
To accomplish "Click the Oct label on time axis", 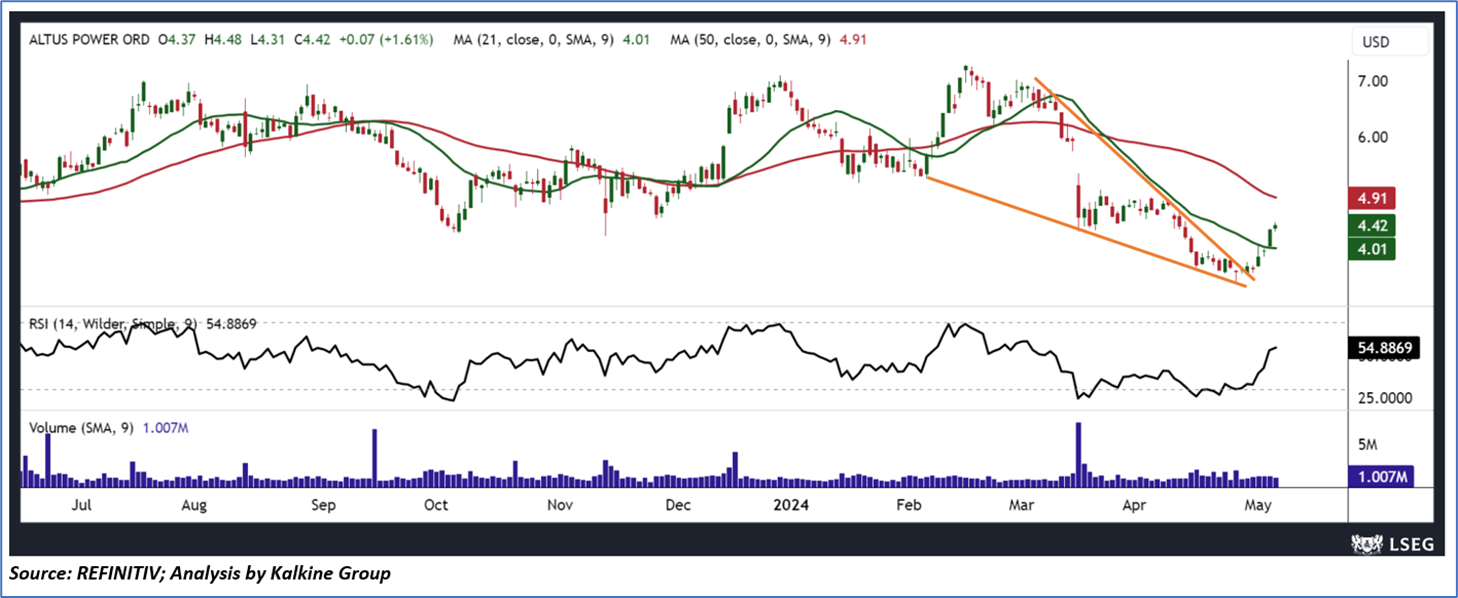I will click(x=435, y=505).
